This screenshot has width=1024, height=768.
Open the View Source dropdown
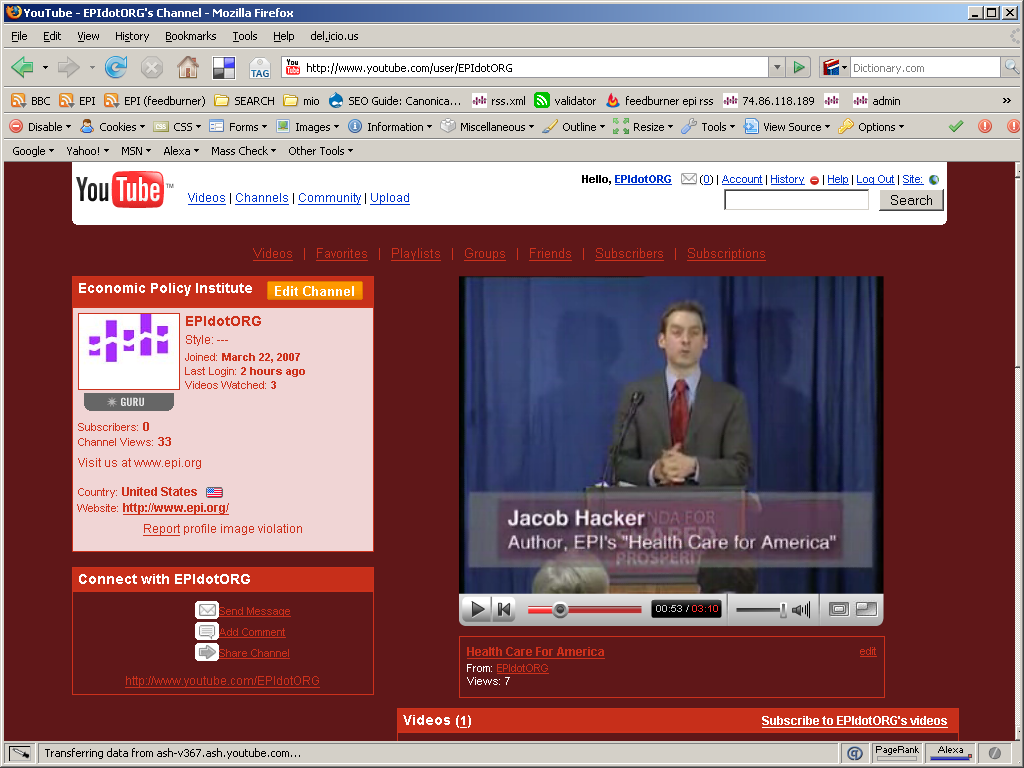point(788,127)
